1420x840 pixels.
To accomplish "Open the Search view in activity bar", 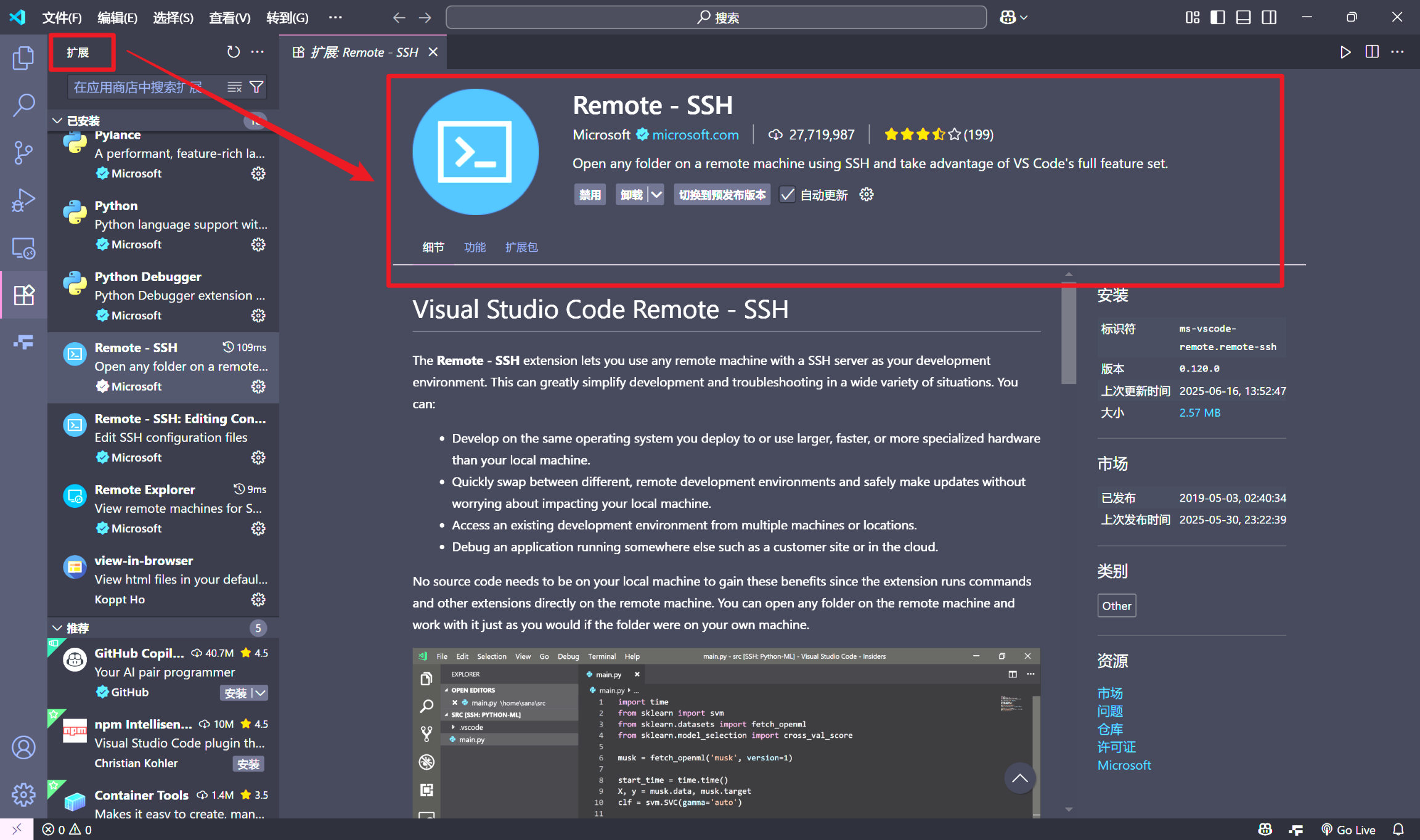I will pos(23,105).
